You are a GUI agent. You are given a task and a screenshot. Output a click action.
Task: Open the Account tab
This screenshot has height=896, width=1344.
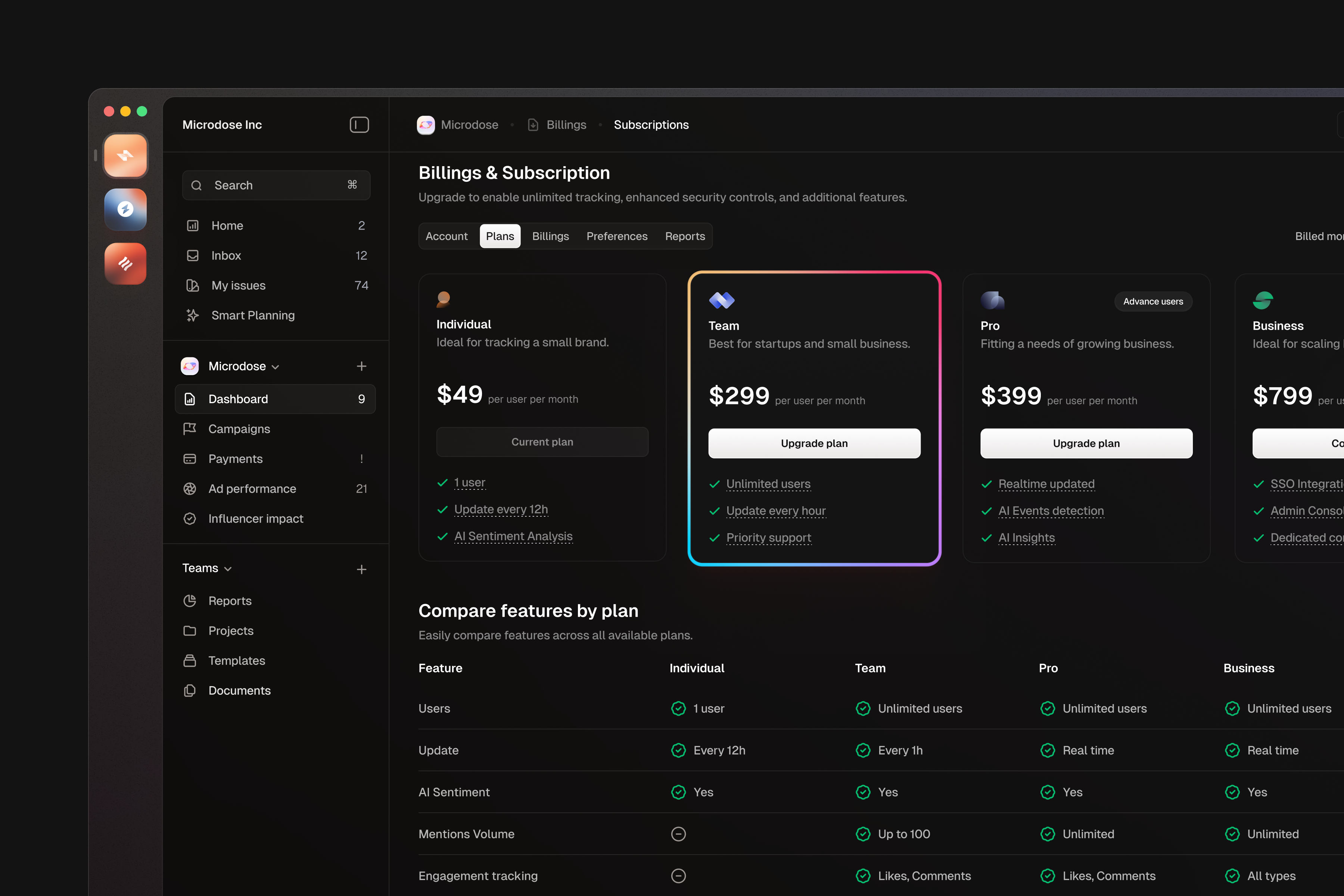447,236
